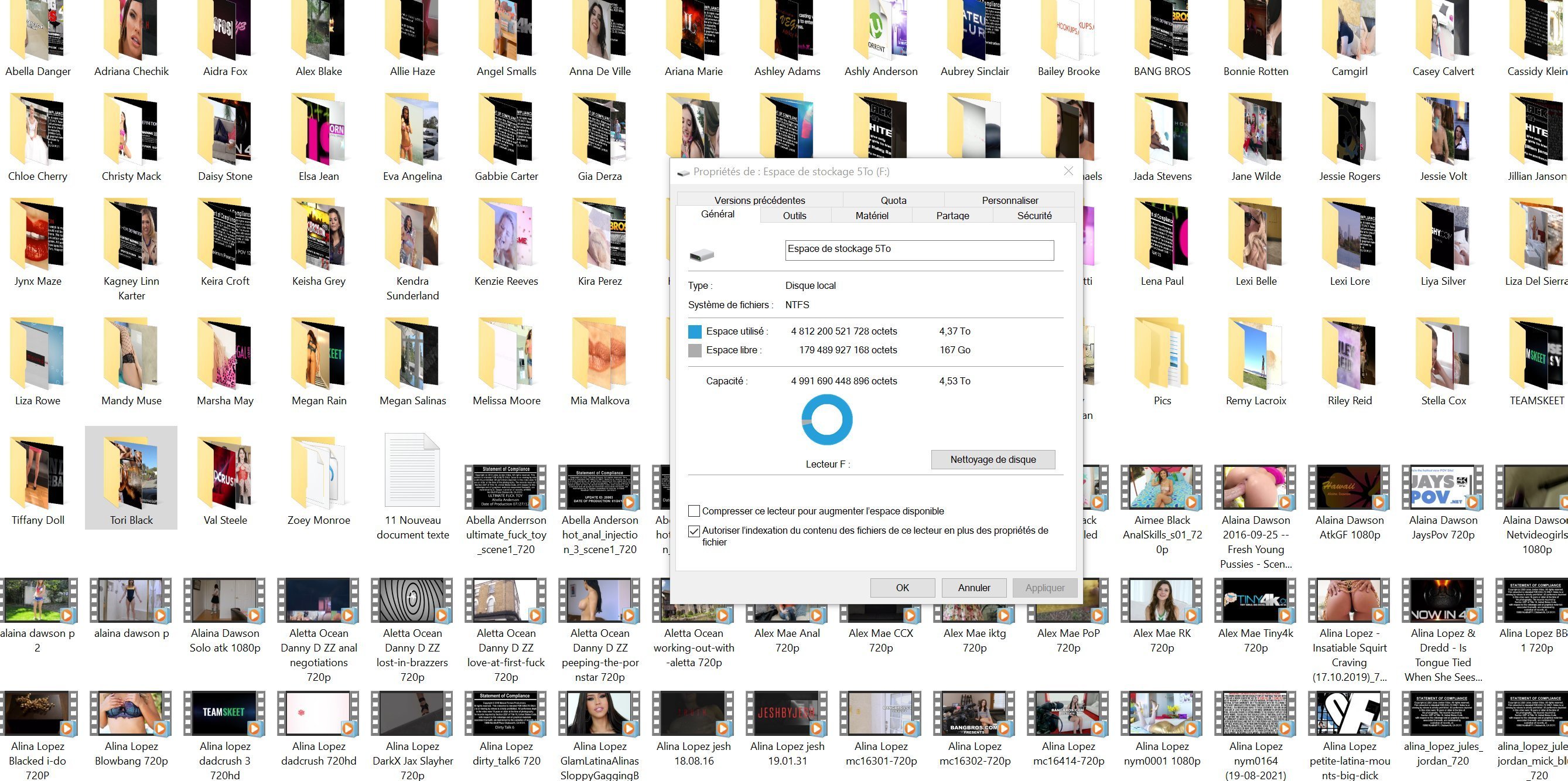The height and width of the screenshot is (781, 1568).
Task: Click the Nettoyage de disque button
Action: 992,459
